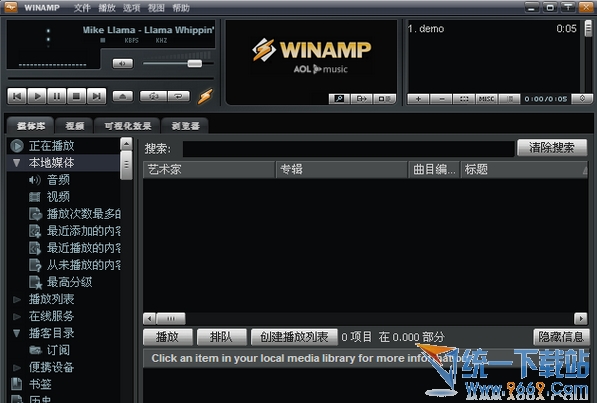Select 订阅 under podcast directory
Image resolution: width=597 pixels, height=403 pixels.
58,350
